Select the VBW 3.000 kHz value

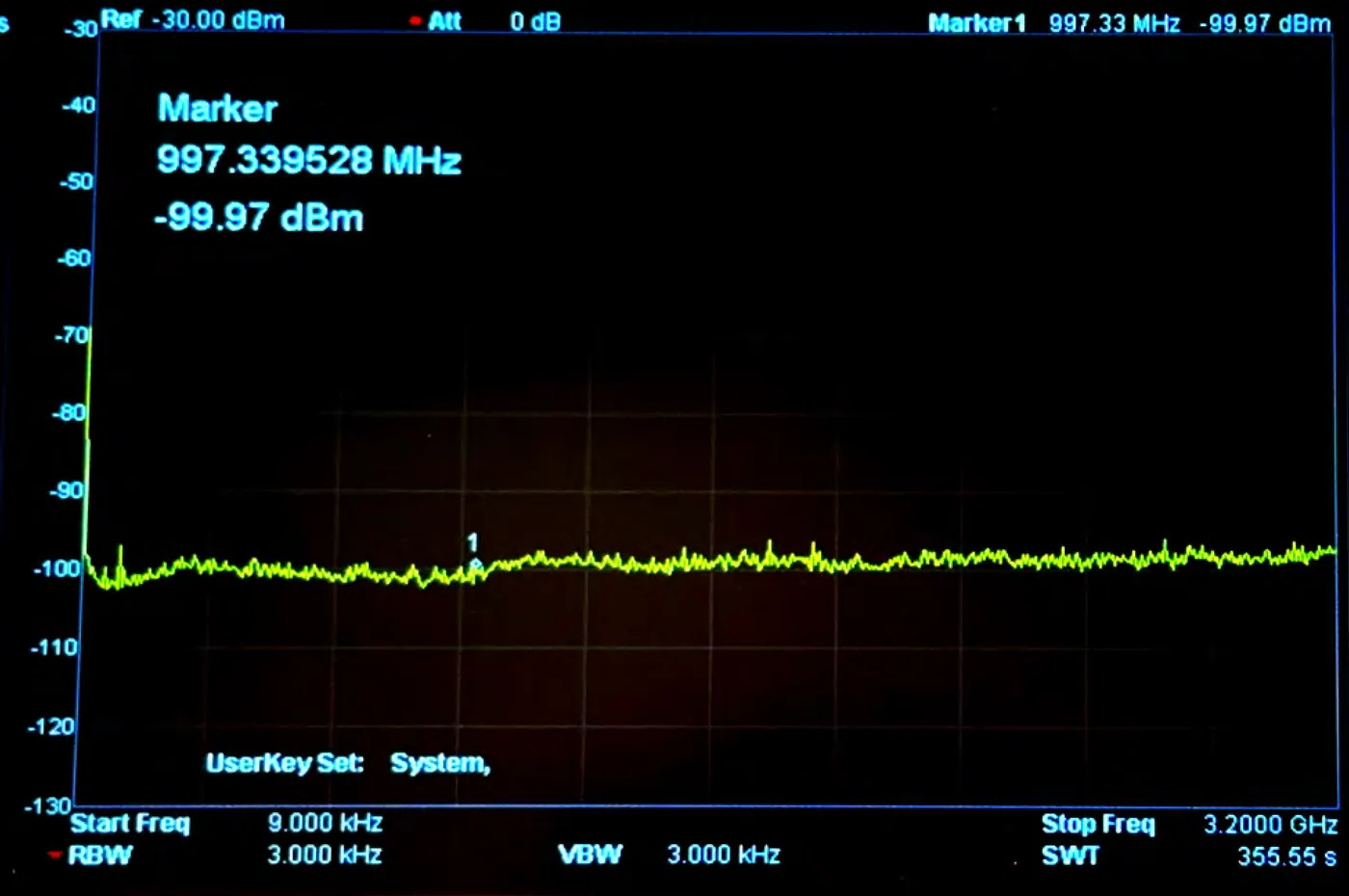click(724, 855)
